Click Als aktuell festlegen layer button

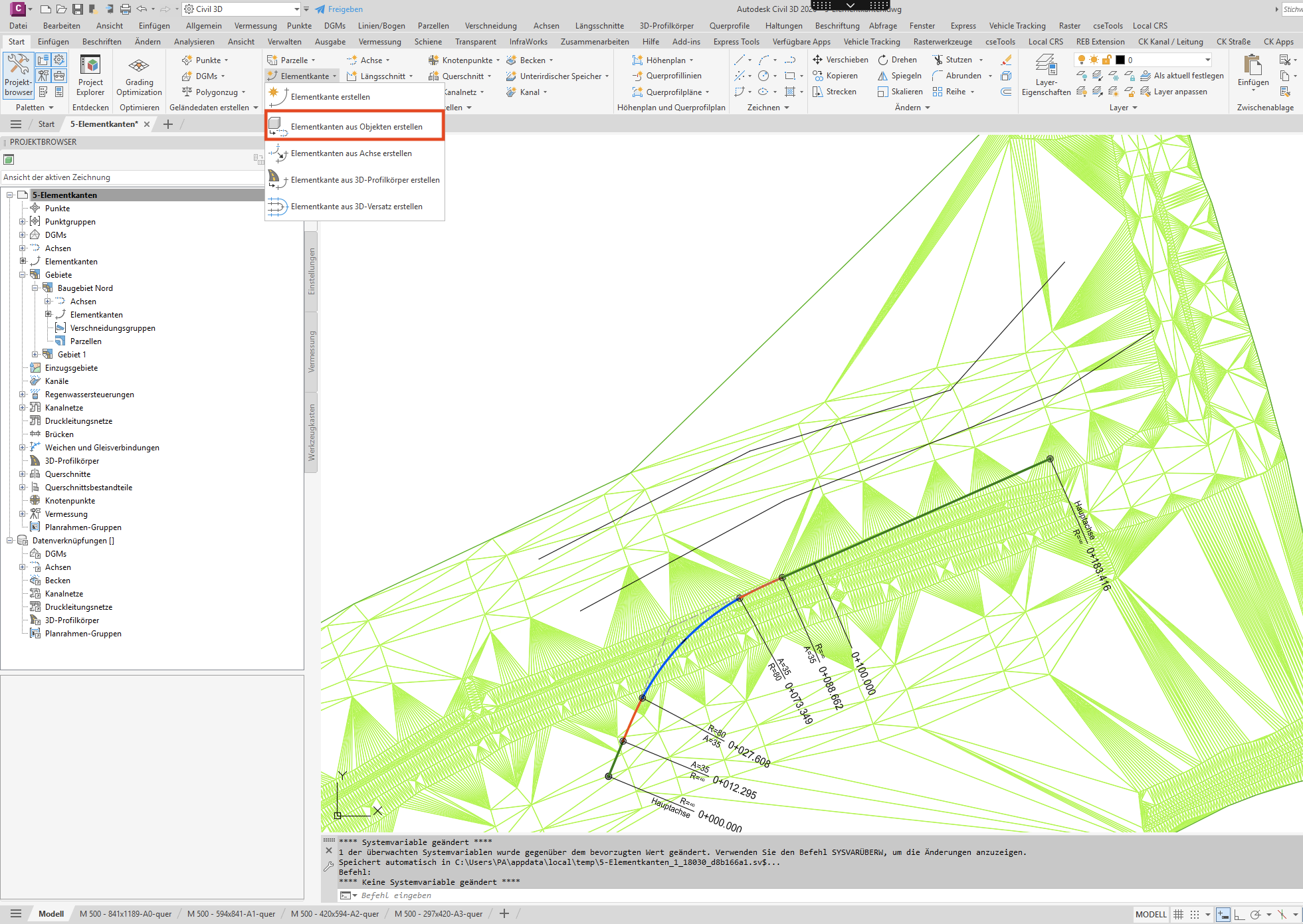click(x=1181, y=76)
